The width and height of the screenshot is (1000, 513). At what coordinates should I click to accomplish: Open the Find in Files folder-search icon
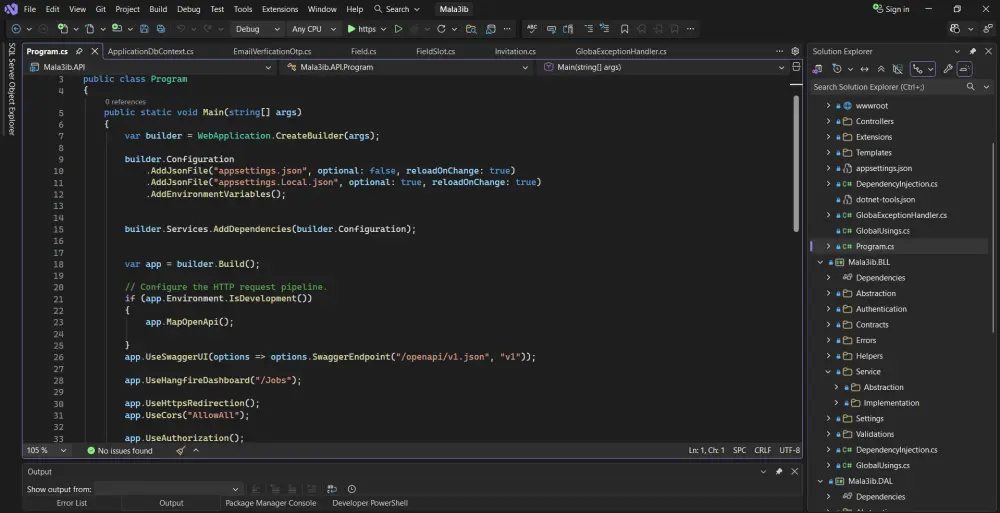click(471, 29)
